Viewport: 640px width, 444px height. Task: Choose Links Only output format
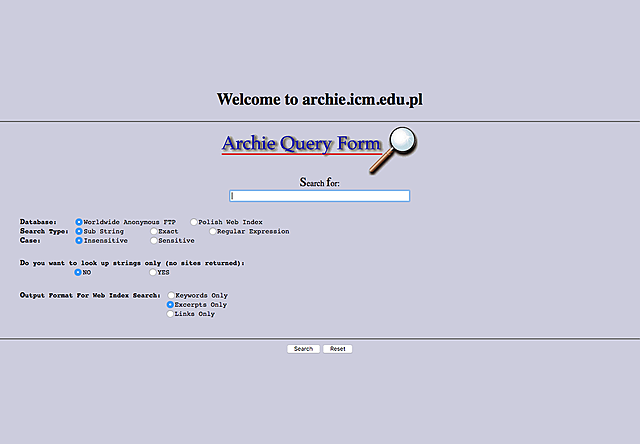pyautogui.click(x=170, y=314)
